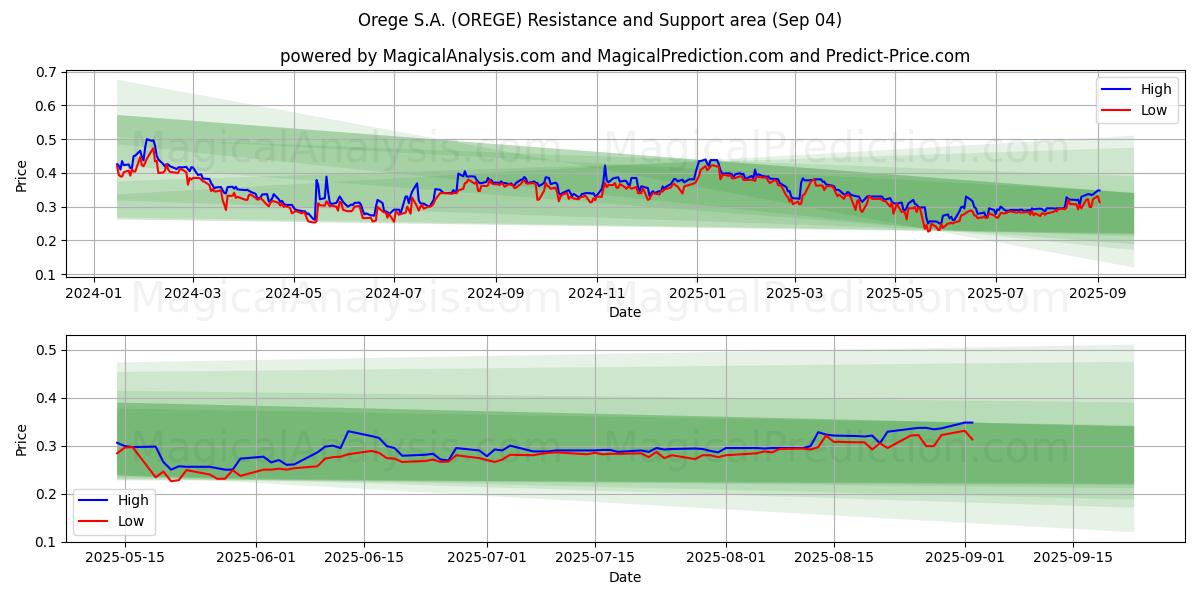Click the bottom chart x-axis label '2025-06-01'

point(256,559)
